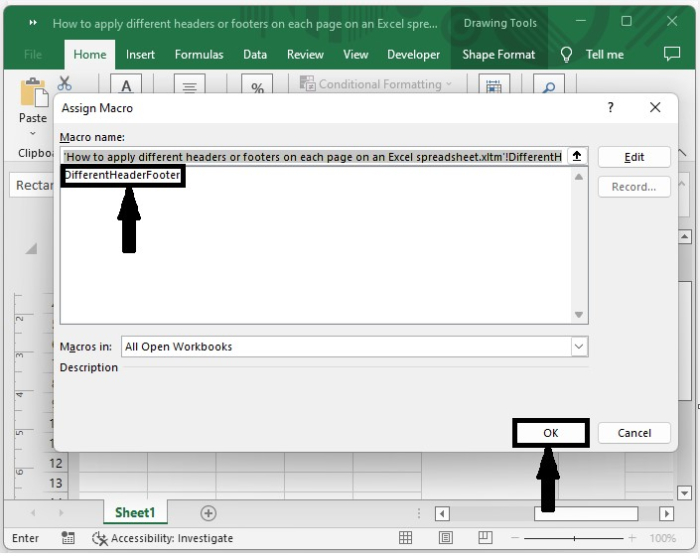Click the Name Box showing Rectangle
Viewport: 700px width, 559px height.
click(x=31, y=185)
